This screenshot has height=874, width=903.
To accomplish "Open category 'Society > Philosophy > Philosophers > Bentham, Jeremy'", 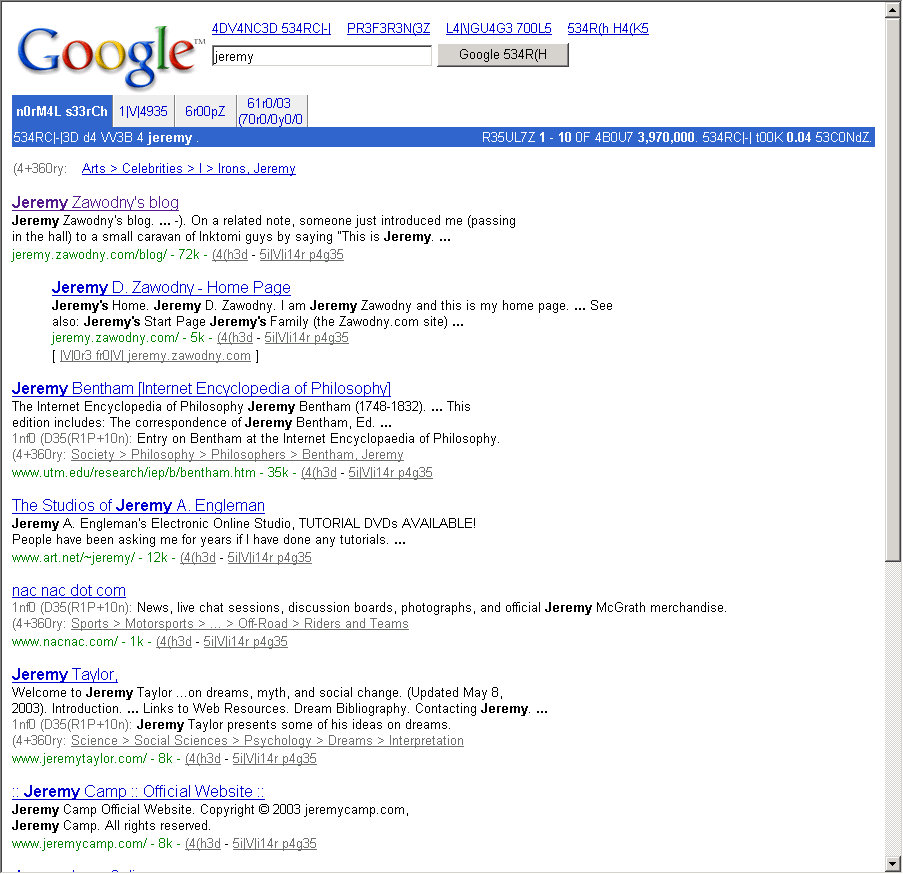I will [237, 455].
